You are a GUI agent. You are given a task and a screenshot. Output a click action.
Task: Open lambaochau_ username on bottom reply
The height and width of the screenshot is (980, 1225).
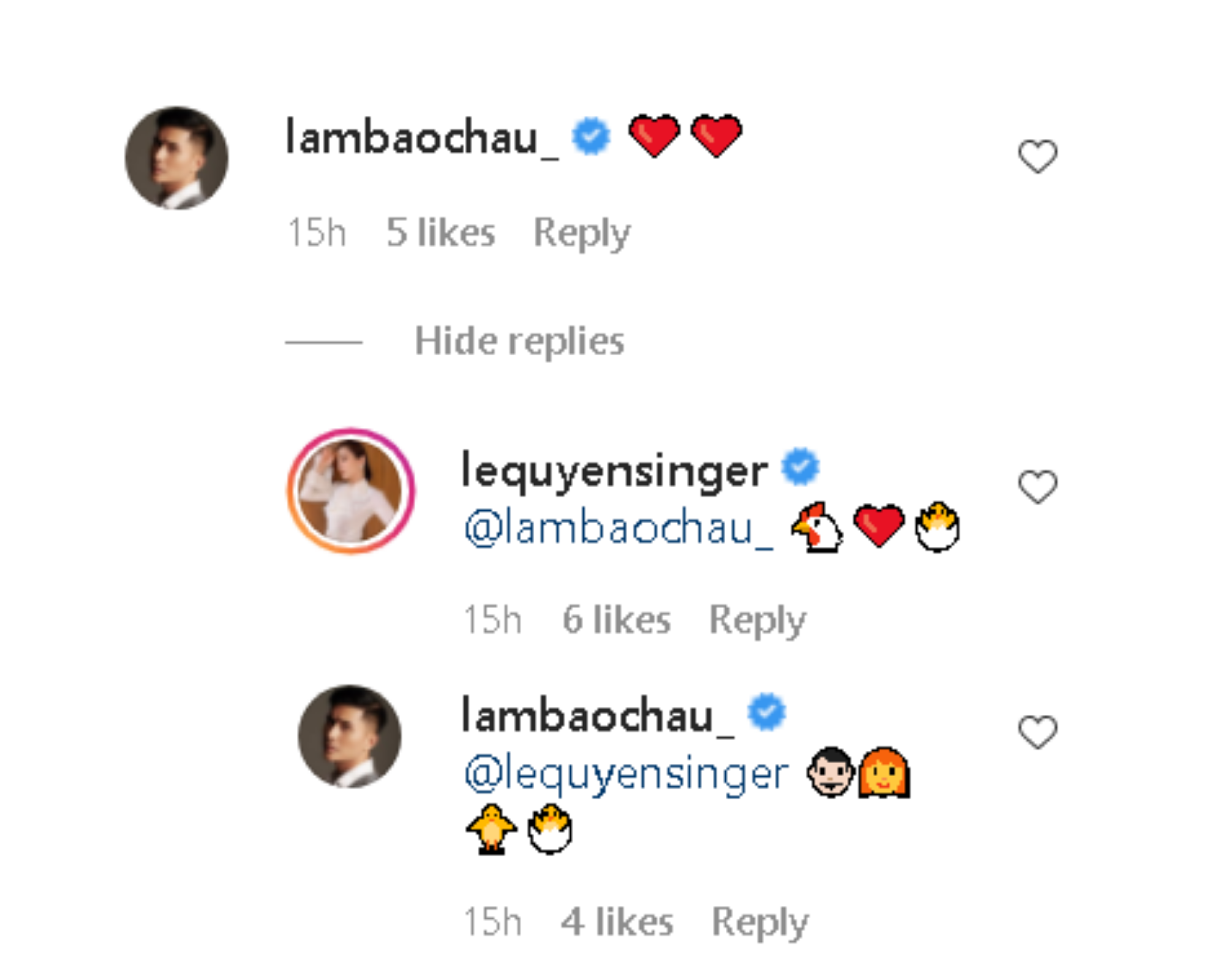pos(597,715)
